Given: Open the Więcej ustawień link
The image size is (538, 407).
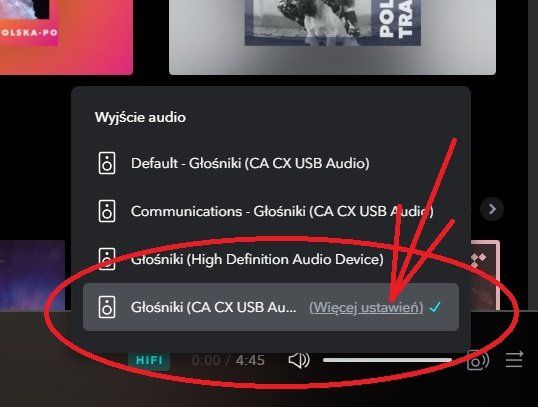Looking at the screenshot, I should click(x=366, y=307).
